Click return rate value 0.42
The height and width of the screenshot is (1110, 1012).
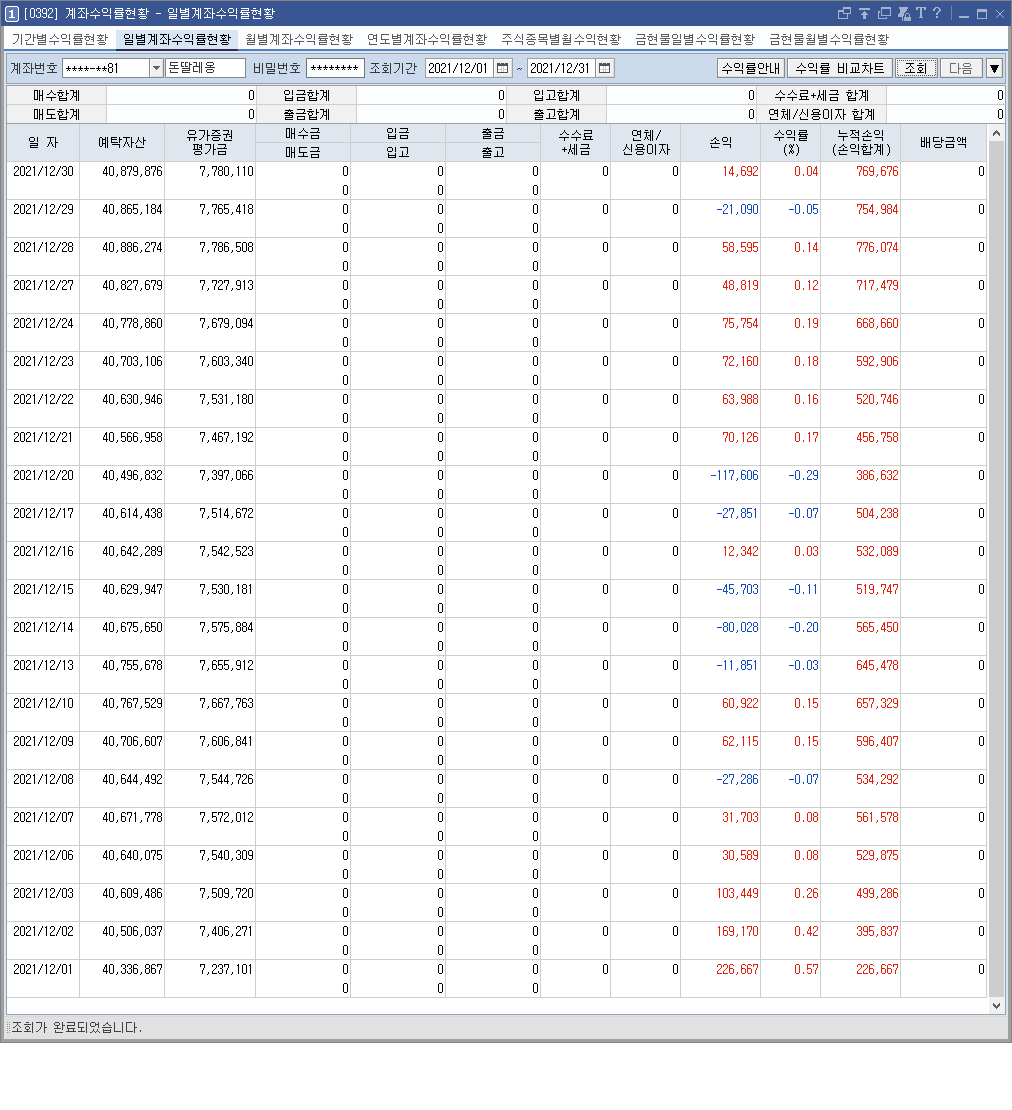pyautogui.click(x=806, y=932)
